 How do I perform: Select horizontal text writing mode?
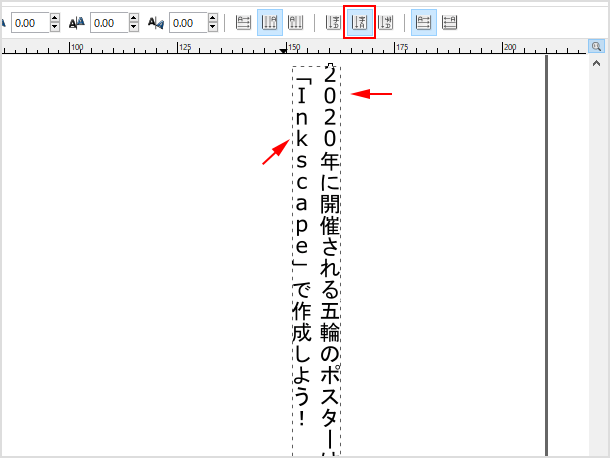243,23
